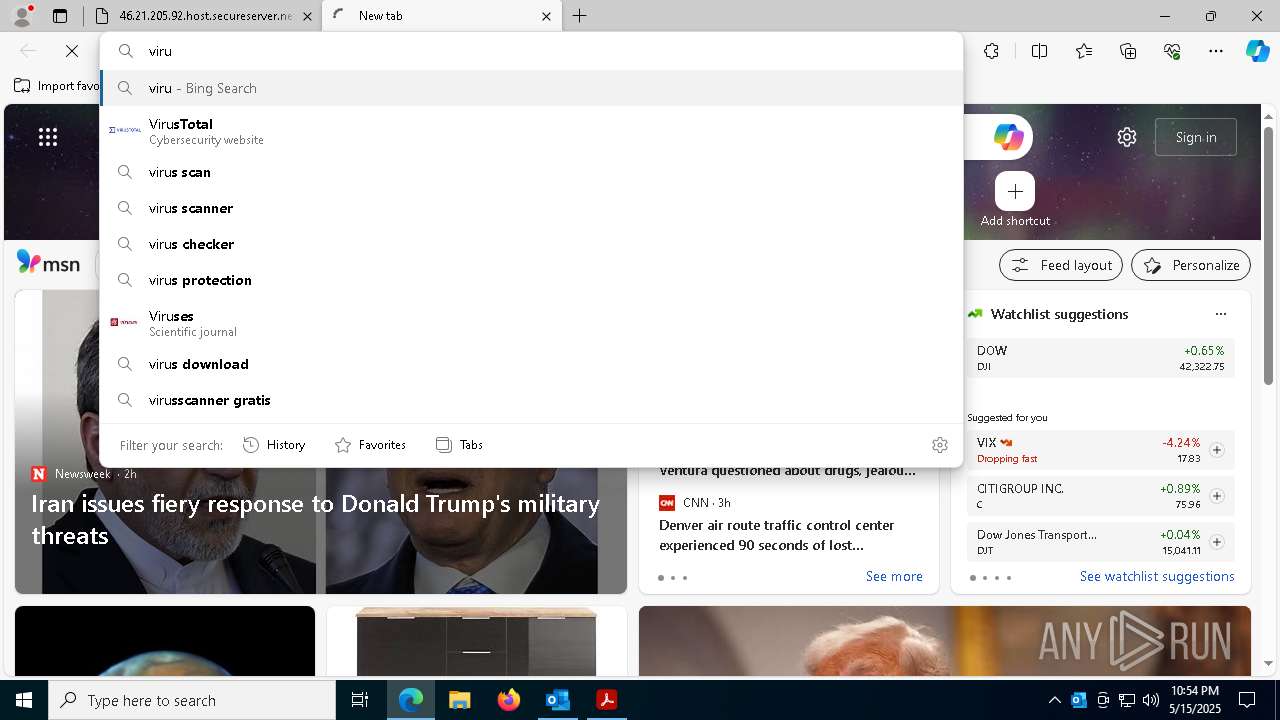This screenshot has width=1280, height=720.
Task: Open the volume control tray icon
Action: pyautogui.click(x=1151, y=700)
